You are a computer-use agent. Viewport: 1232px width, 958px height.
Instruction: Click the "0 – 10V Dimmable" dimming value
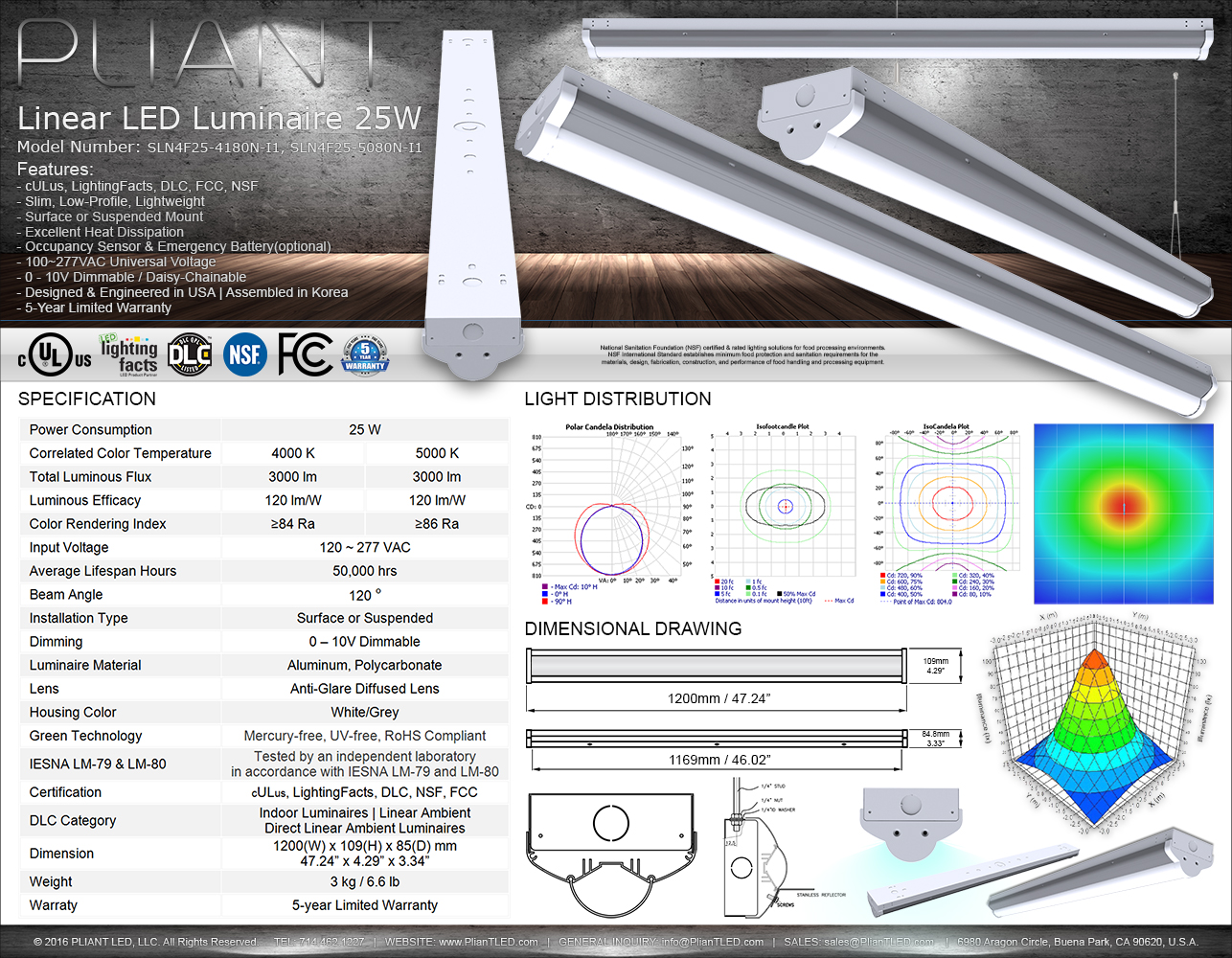coord(365,642)
